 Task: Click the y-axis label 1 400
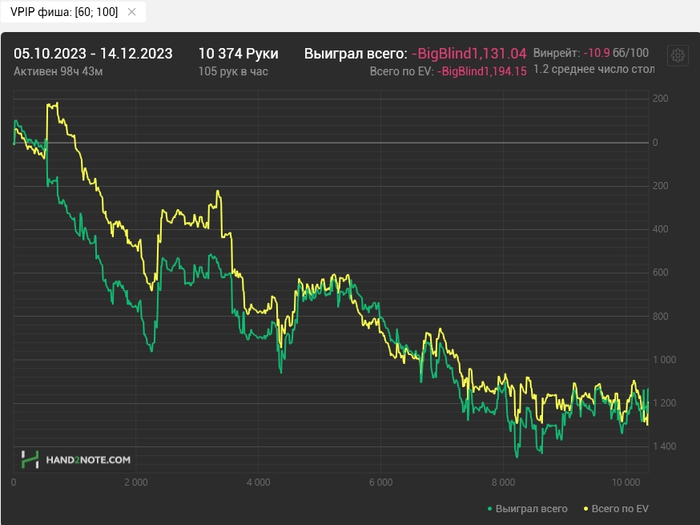[664, 446]
